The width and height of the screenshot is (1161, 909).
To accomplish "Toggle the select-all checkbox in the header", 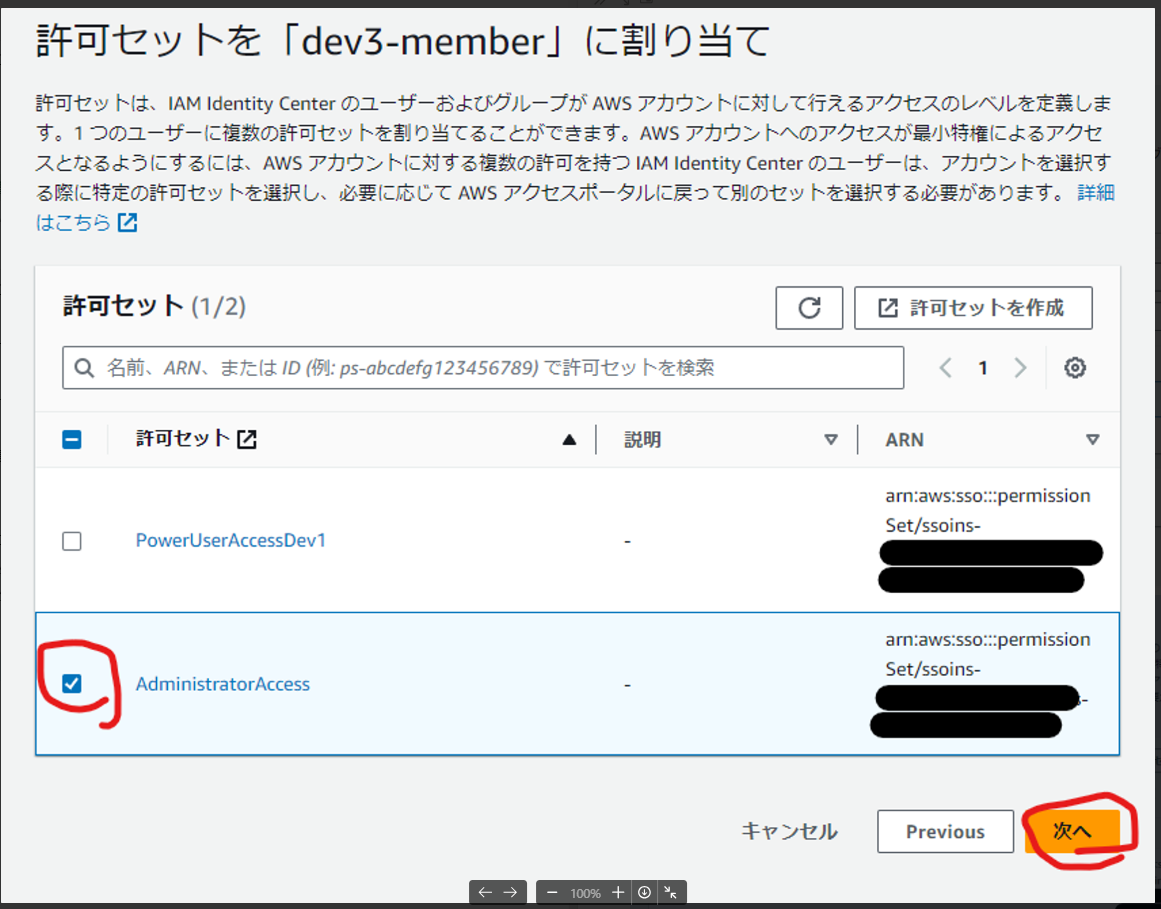I will (x=72, y=440).
